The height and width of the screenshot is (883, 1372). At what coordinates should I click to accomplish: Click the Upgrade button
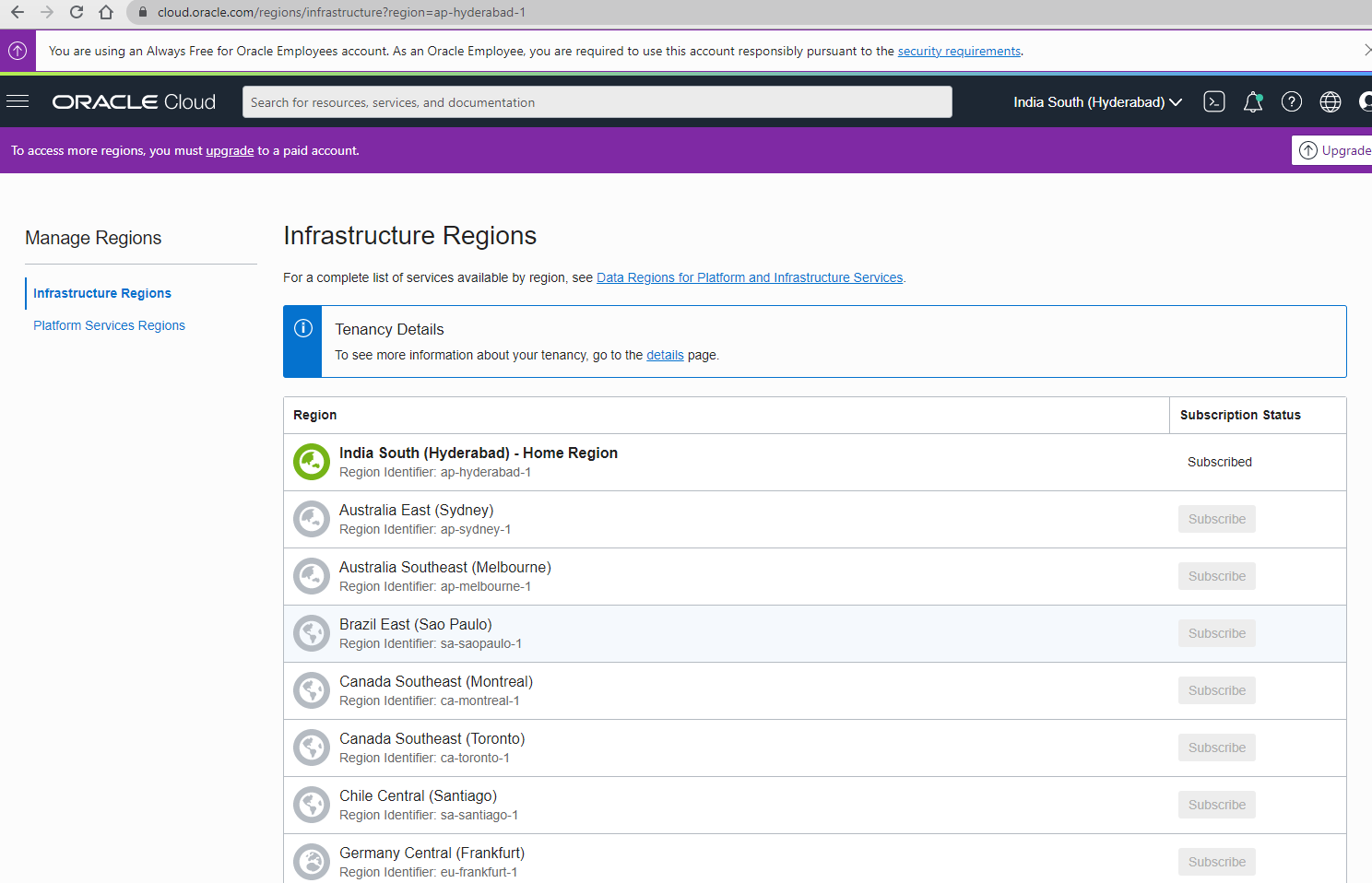[1332, 150]
